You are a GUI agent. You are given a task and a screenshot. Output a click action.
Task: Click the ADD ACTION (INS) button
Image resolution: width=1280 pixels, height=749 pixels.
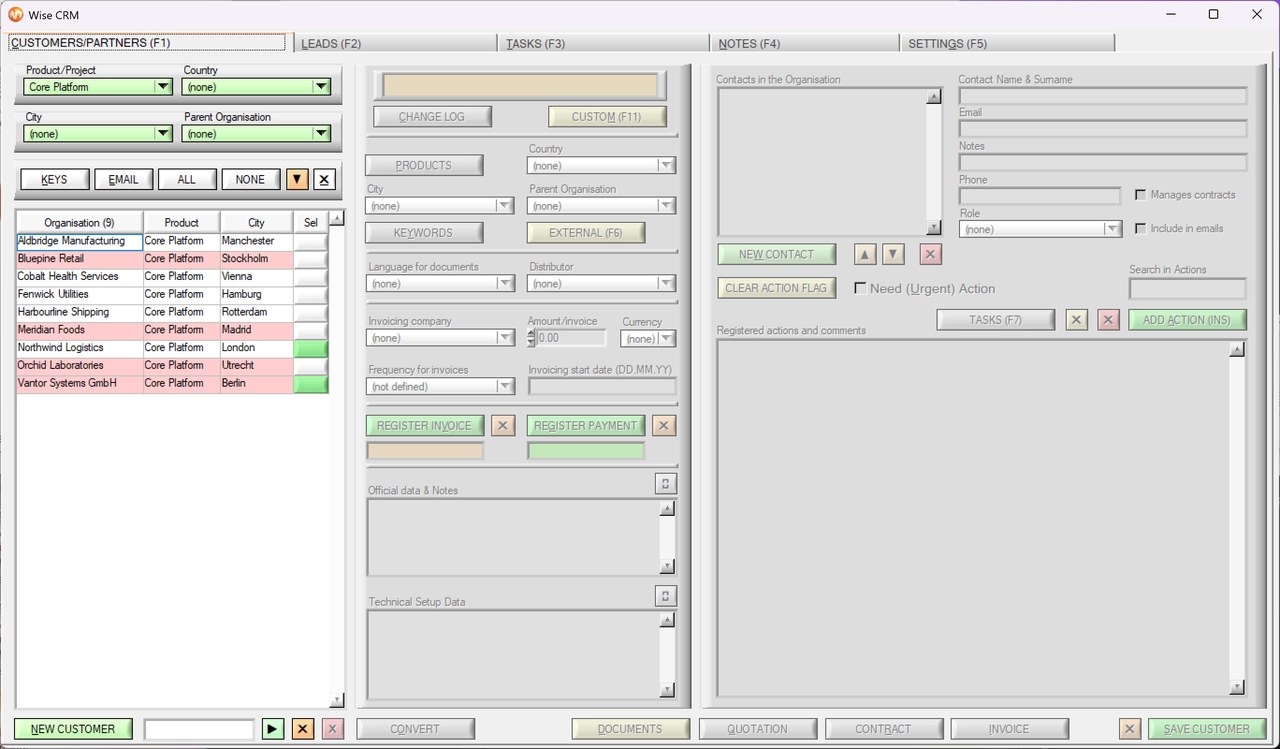tap(1187, 320)
